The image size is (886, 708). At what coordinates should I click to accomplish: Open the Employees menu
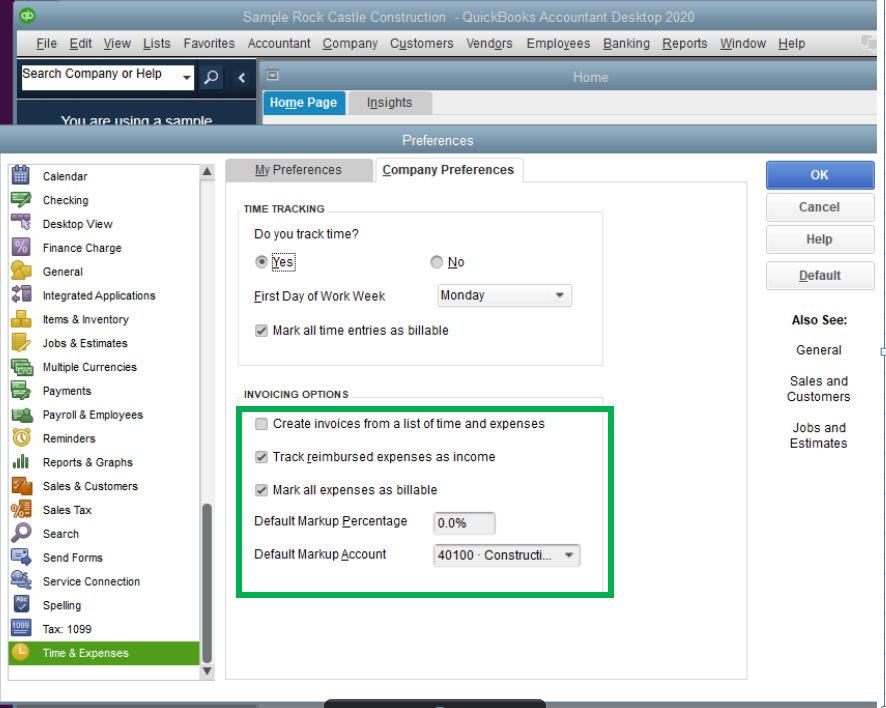558,44
